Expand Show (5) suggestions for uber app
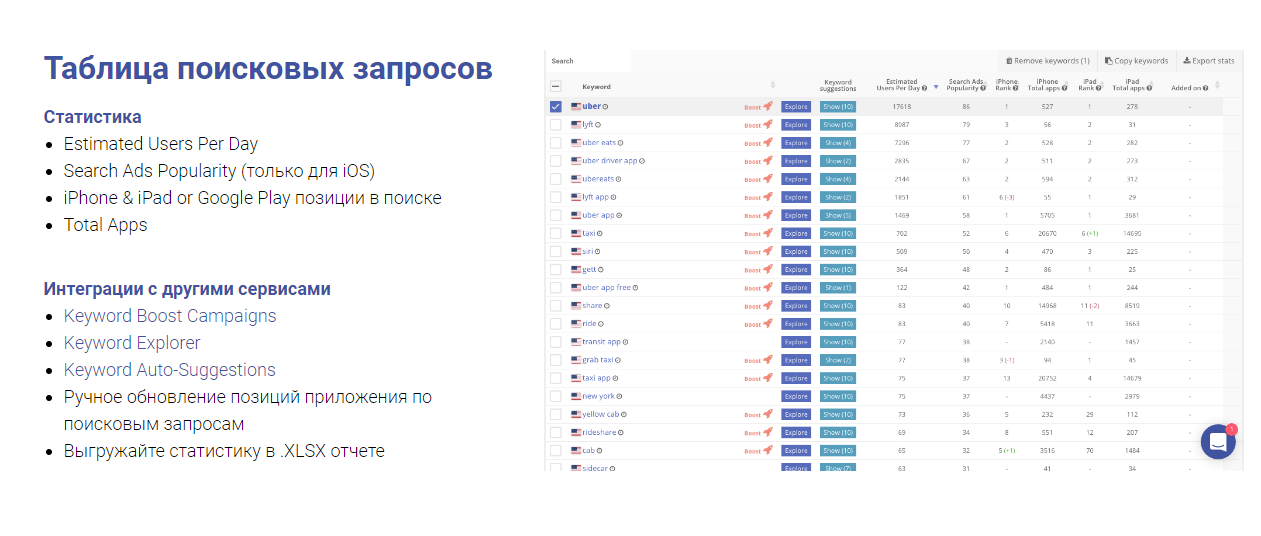This screenshot has height=536, width=1261. (837, 215)
